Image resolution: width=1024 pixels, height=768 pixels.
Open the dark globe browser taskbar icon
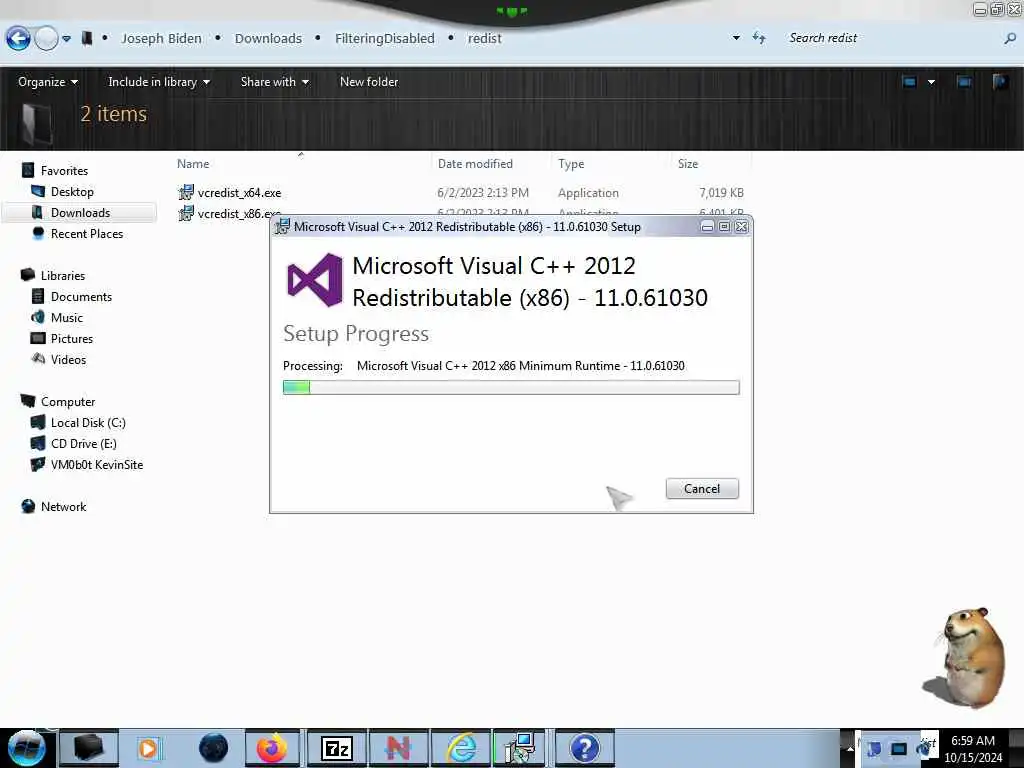[x=214, y=748]
